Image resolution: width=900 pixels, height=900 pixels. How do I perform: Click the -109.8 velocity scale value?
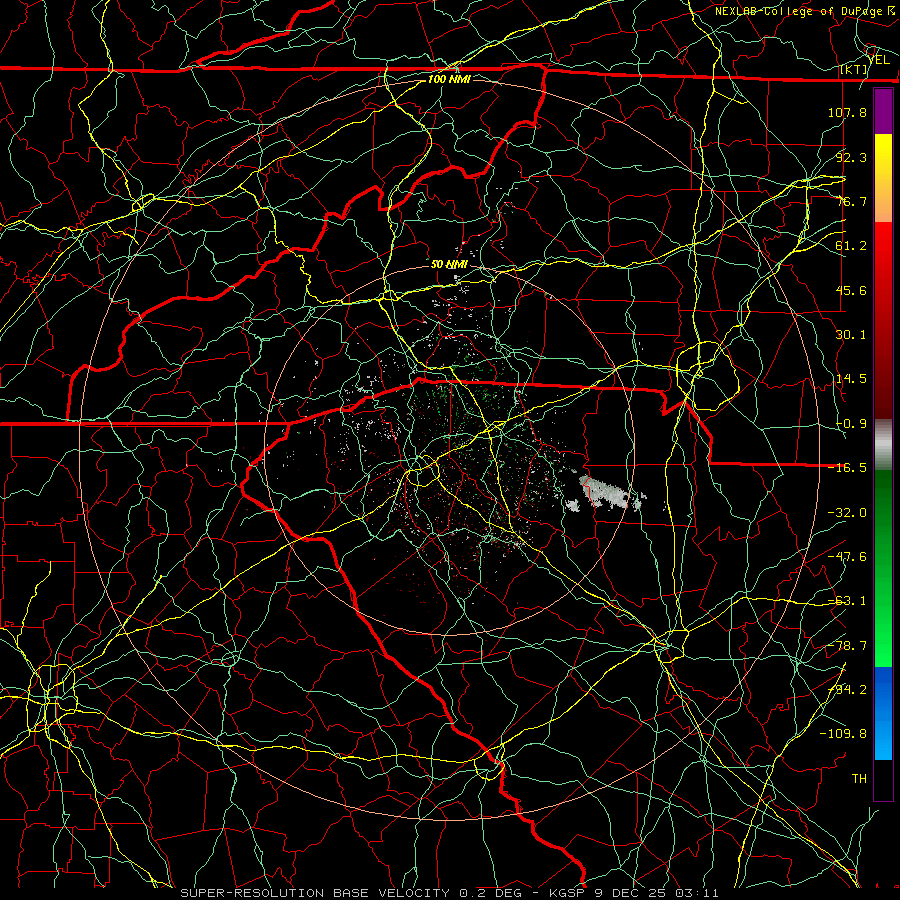click(x=843, y=734)
